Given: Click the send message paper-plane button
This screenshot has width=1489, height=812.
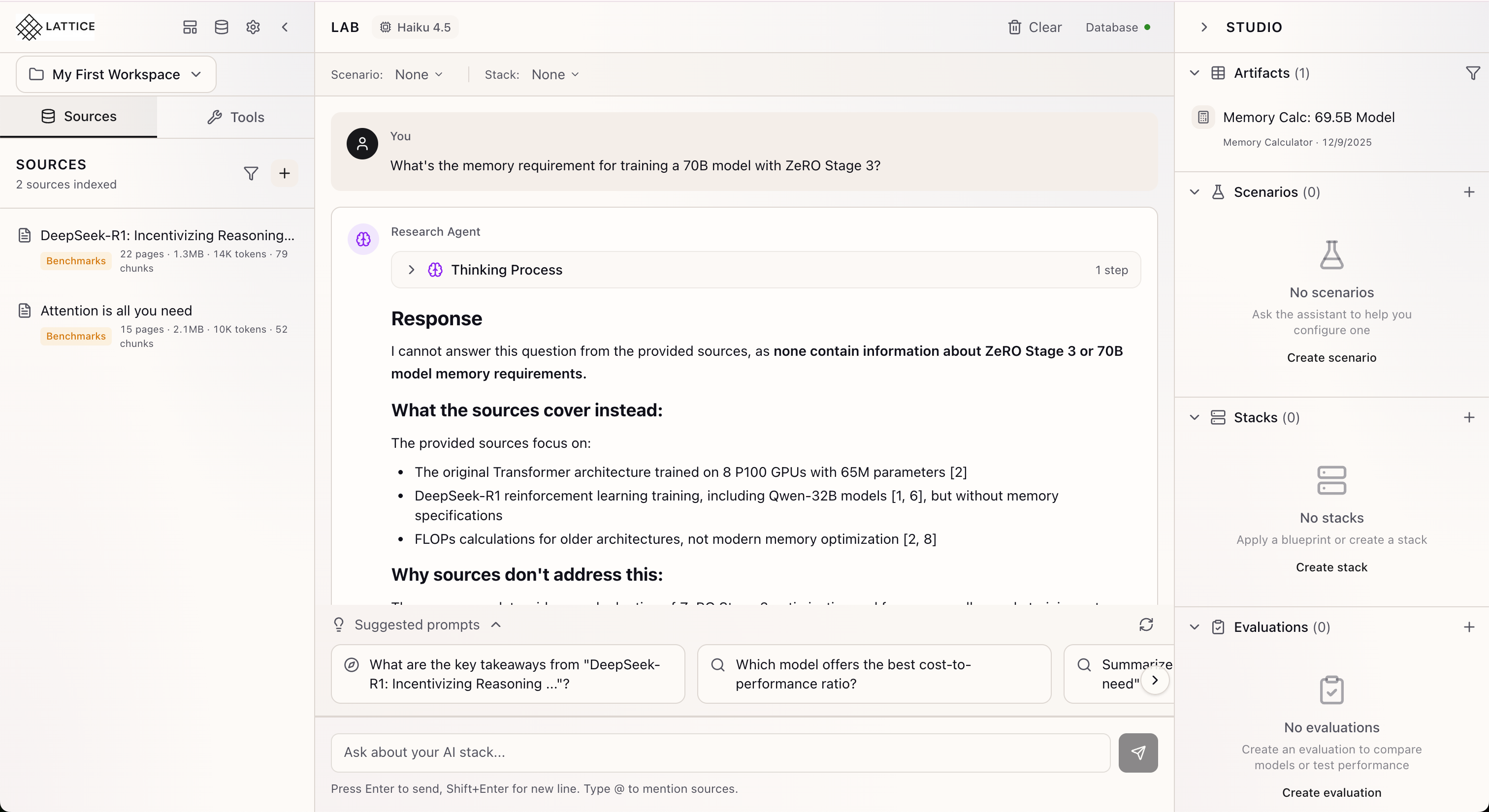Looking at the screenshot, I should pos(1137,752).
